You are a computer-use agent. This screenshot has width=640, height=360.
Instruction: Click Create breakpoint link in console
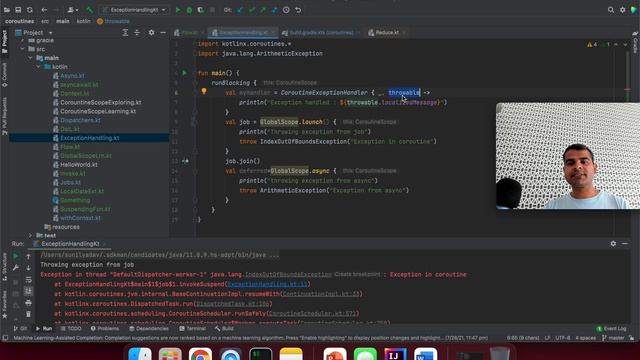[357, 274]
